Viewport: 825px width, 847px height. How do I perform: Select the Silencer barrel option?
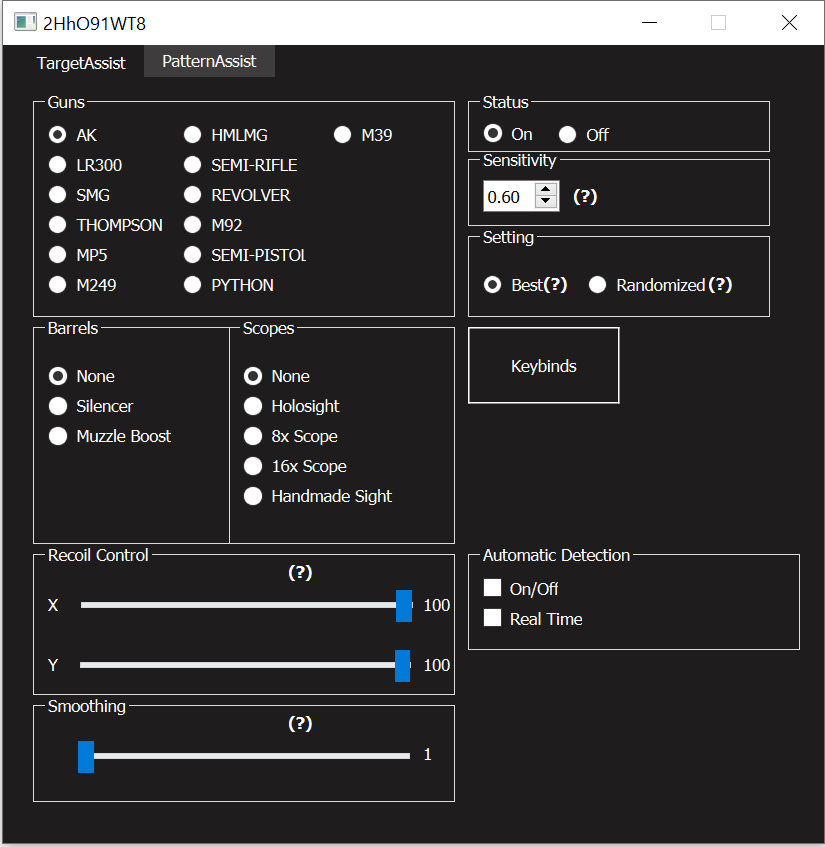tap(58, 406)
